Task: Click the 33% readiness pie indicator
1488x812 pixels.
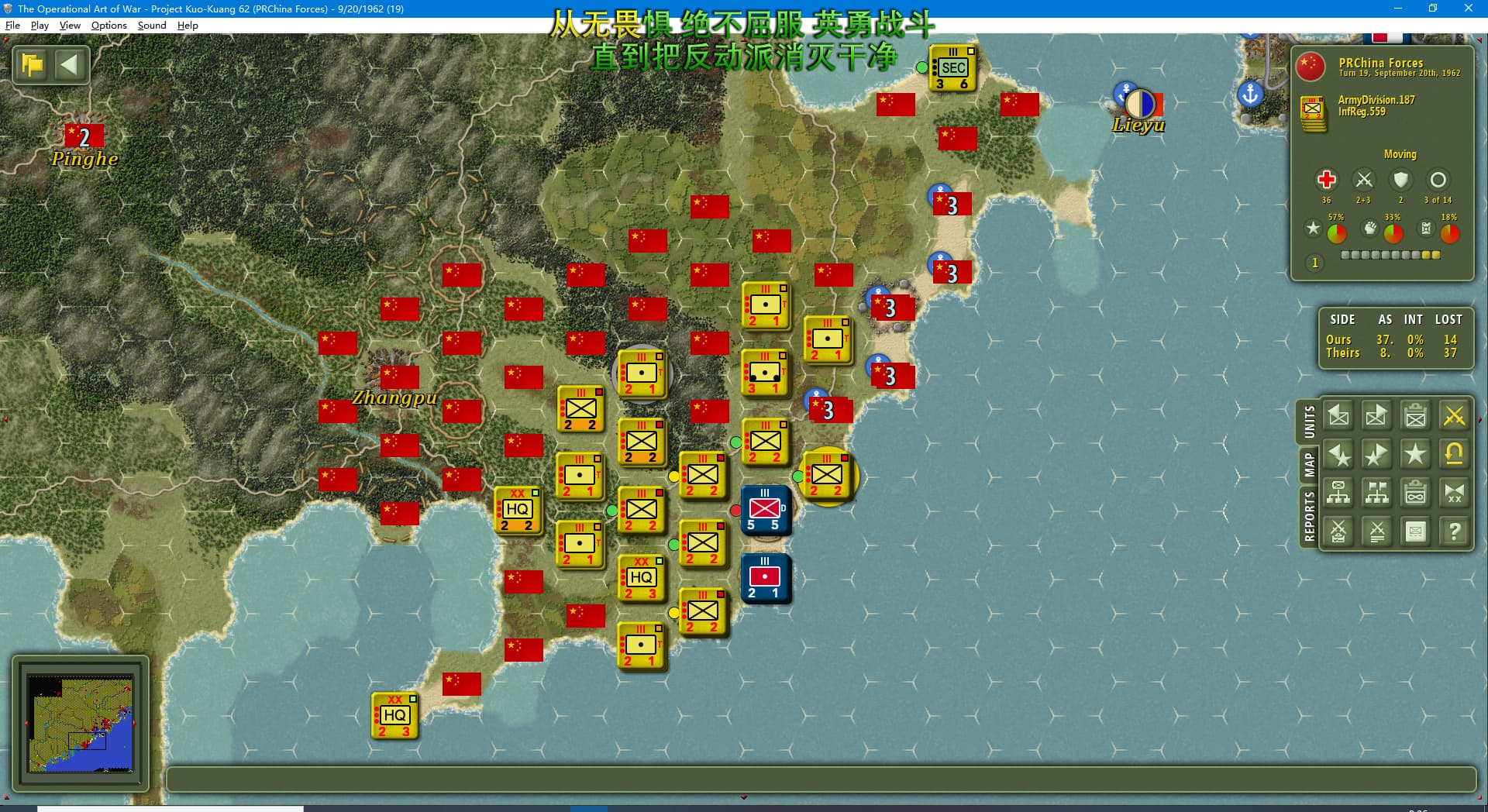Action: tap(1393, 232)
